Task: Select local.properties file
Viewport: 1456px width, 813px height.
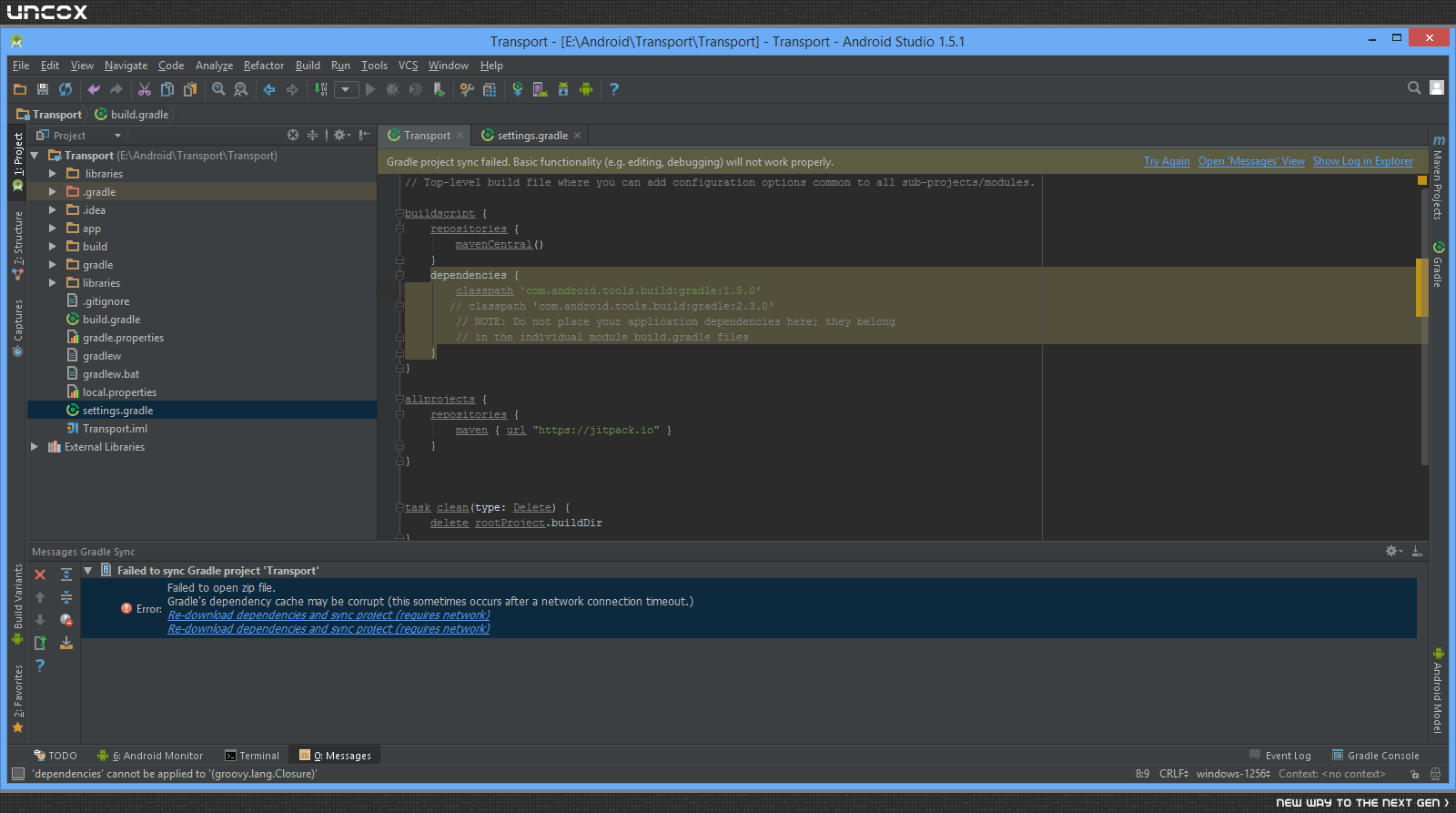Action: click(x=119, y=392)
